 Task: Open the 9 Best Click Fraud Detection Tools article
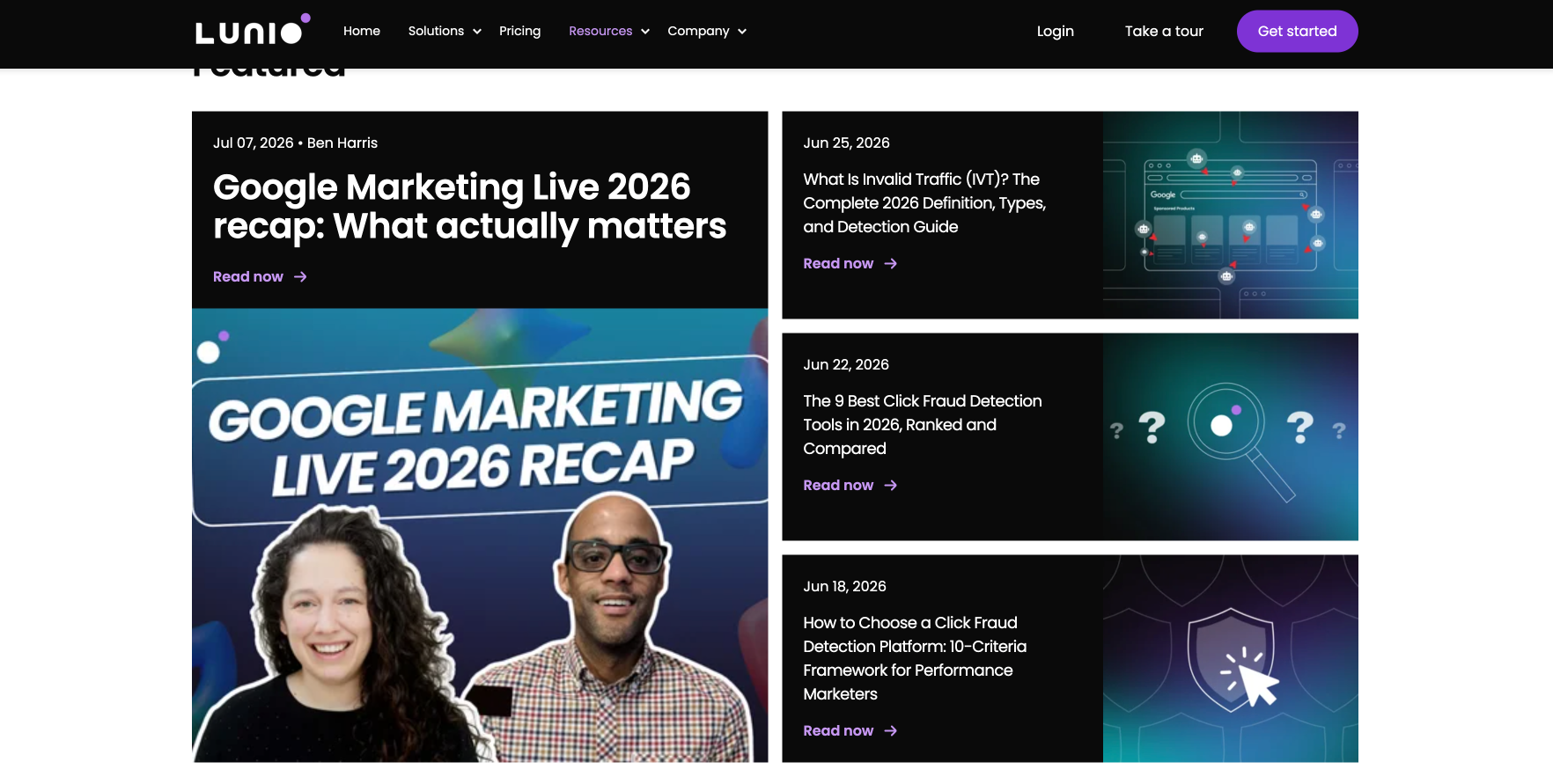click(x=923, y=424)
